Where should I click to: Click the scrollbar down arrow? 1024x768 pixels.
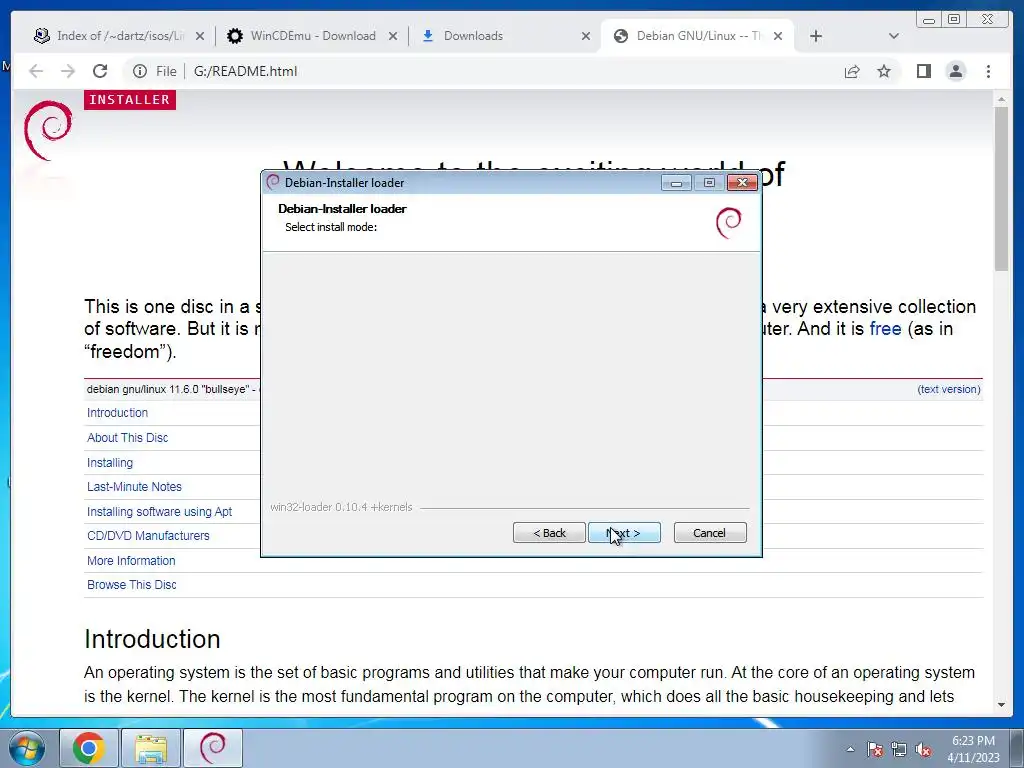1001,705
